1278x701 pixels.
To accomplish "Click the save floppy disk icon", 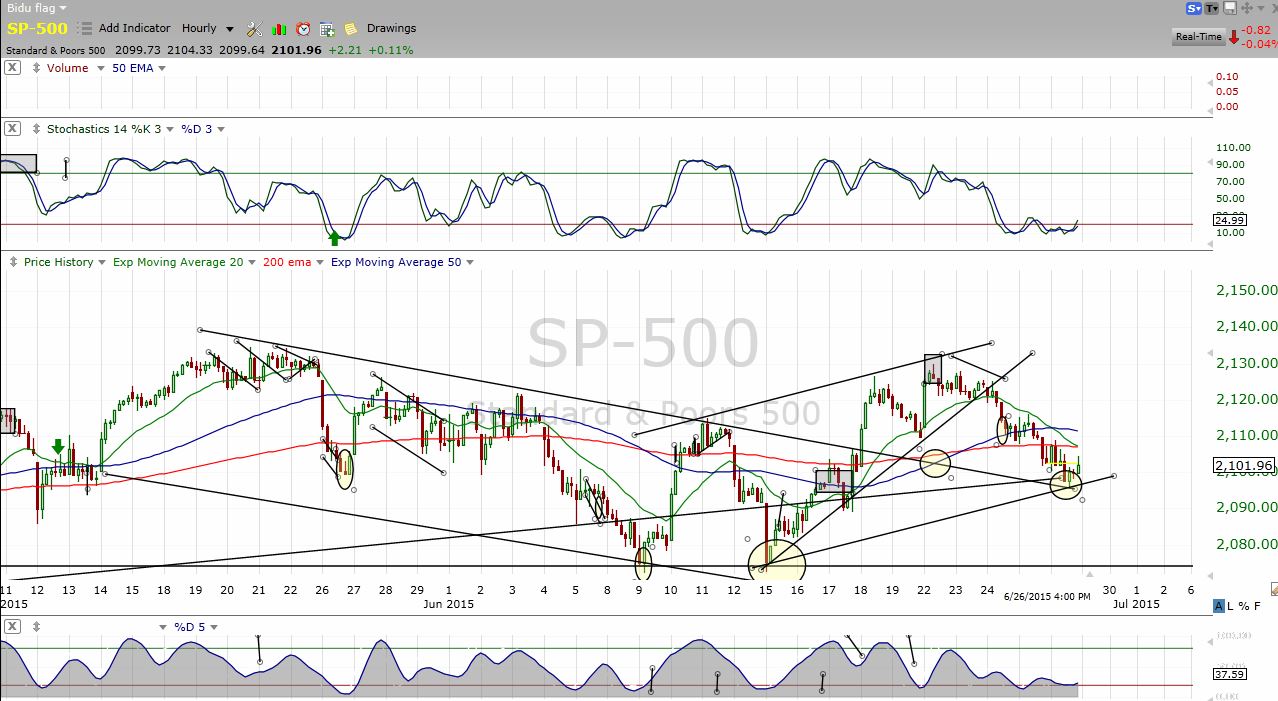I will coord(1230,8).
